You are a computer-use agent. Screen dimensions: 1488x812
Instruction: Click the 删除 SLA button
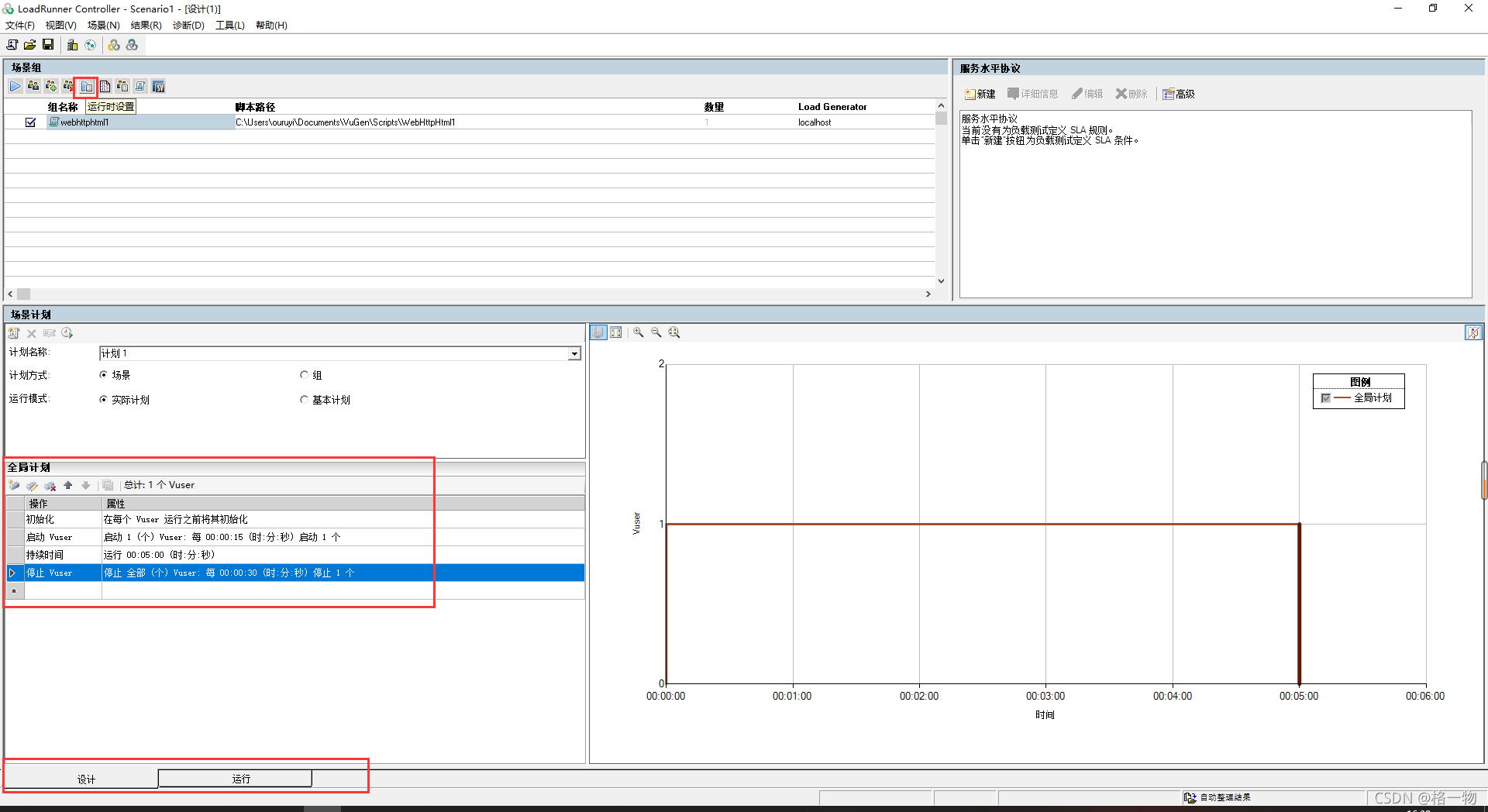click(1131, 94)
